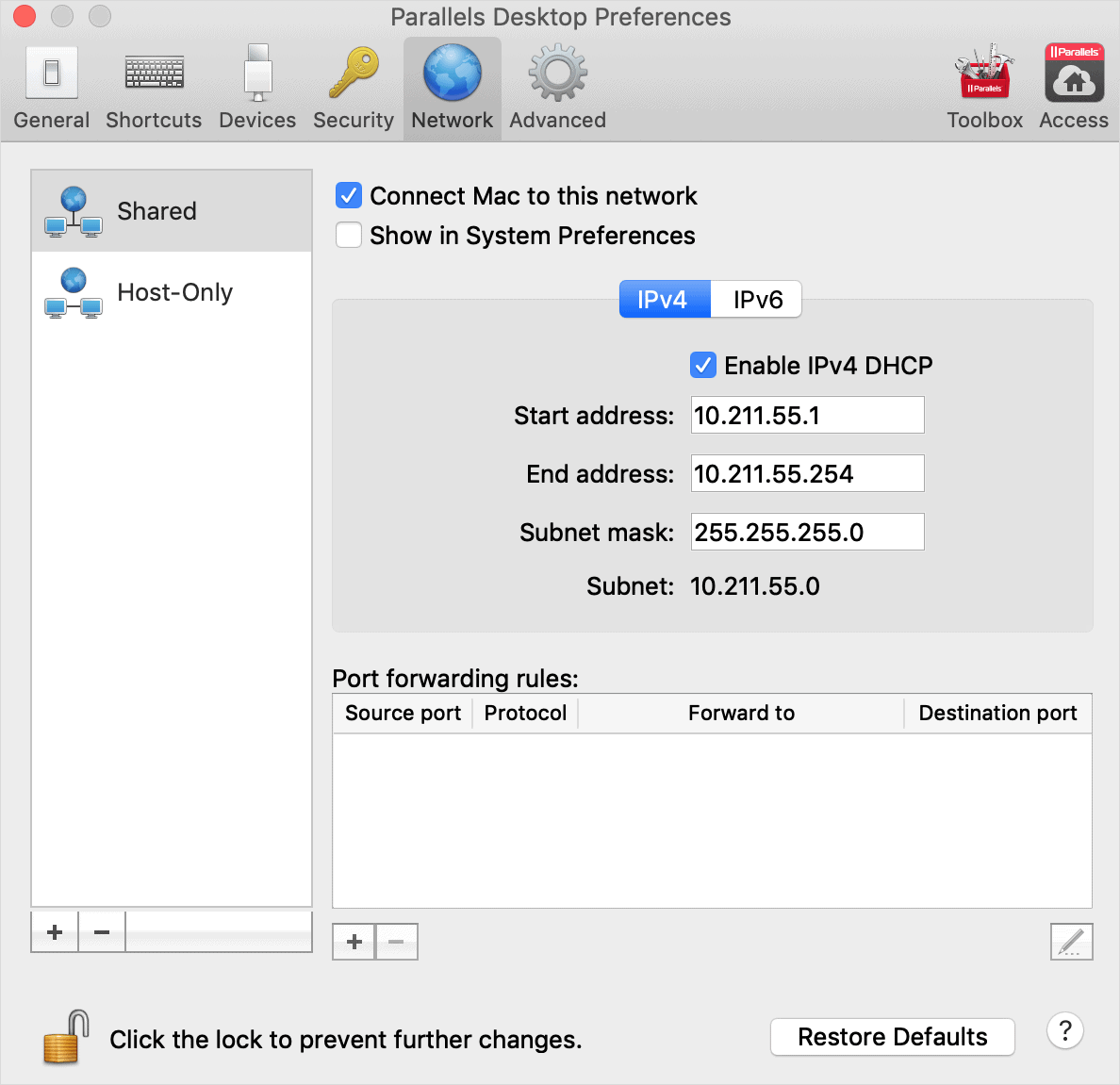Open the Parallels Access preferences pane

[1074, 85]
